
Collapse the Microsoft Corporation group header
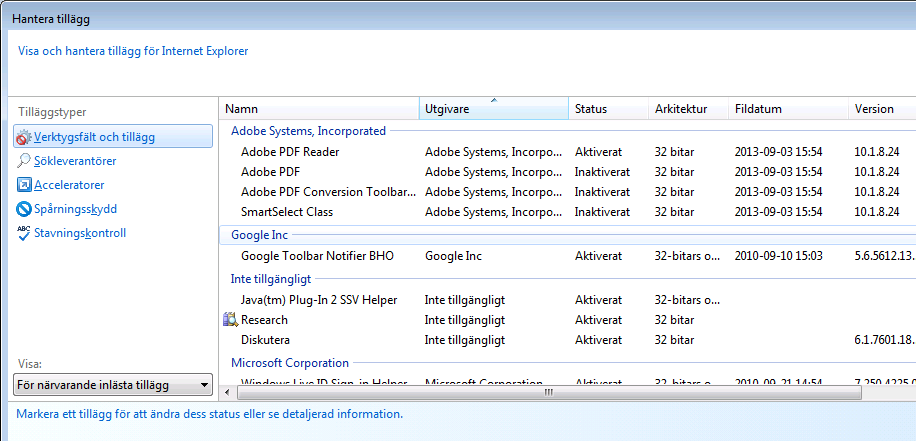(x=290, y=363)
